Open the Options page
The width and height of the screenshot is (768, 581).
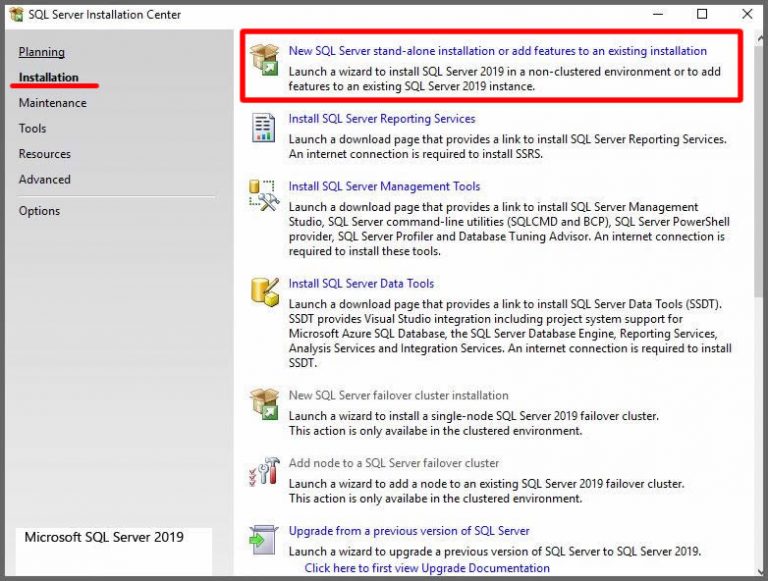click(x=39, y=211)
